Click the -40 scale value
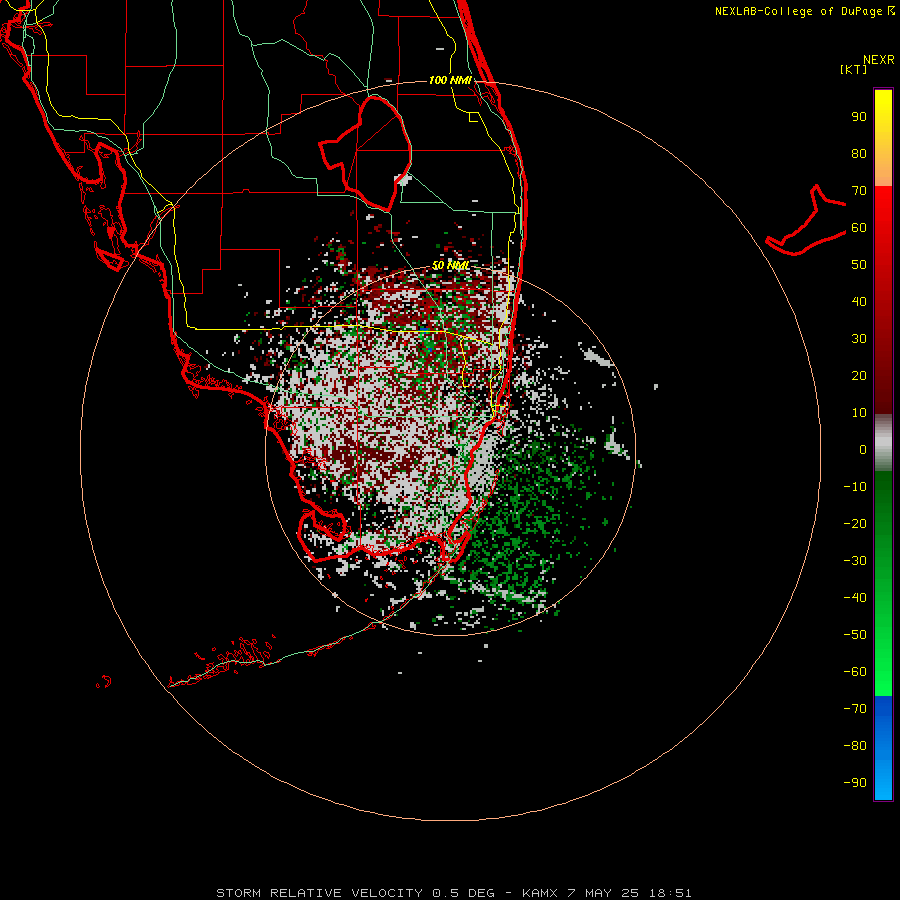Image resolution: width=900 pixels, height=900 pixels. point(855,598)
